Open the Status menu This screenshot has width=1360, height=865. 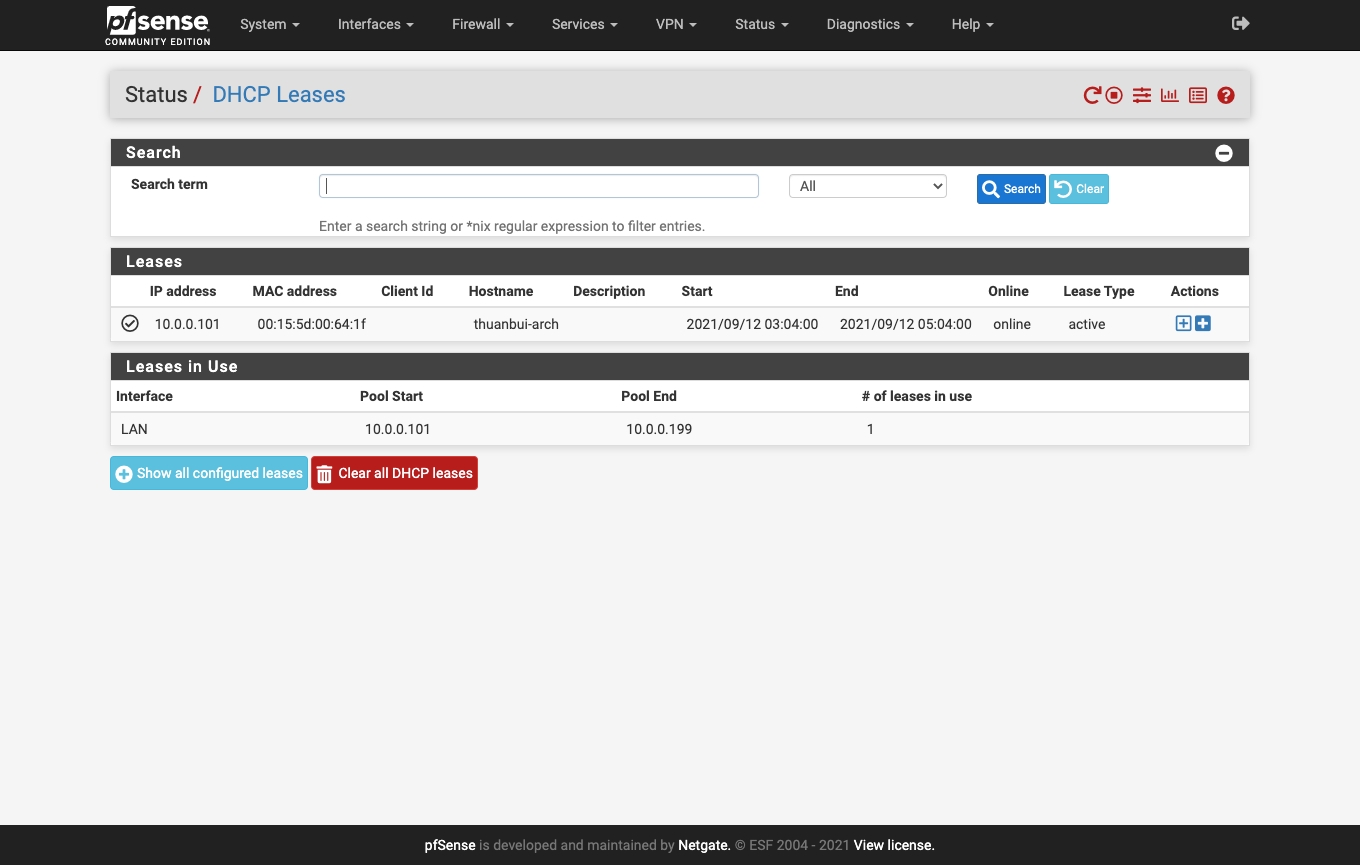tap(762, 24)
